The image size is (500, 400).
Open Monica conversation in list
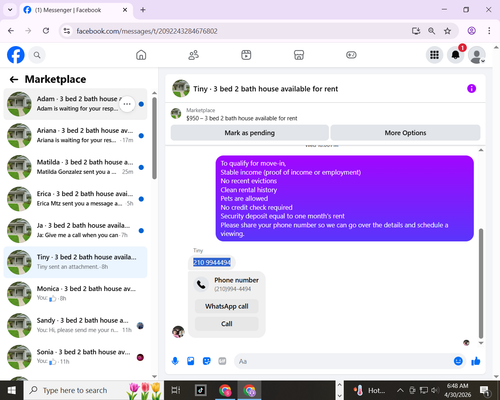coord(75,294)
